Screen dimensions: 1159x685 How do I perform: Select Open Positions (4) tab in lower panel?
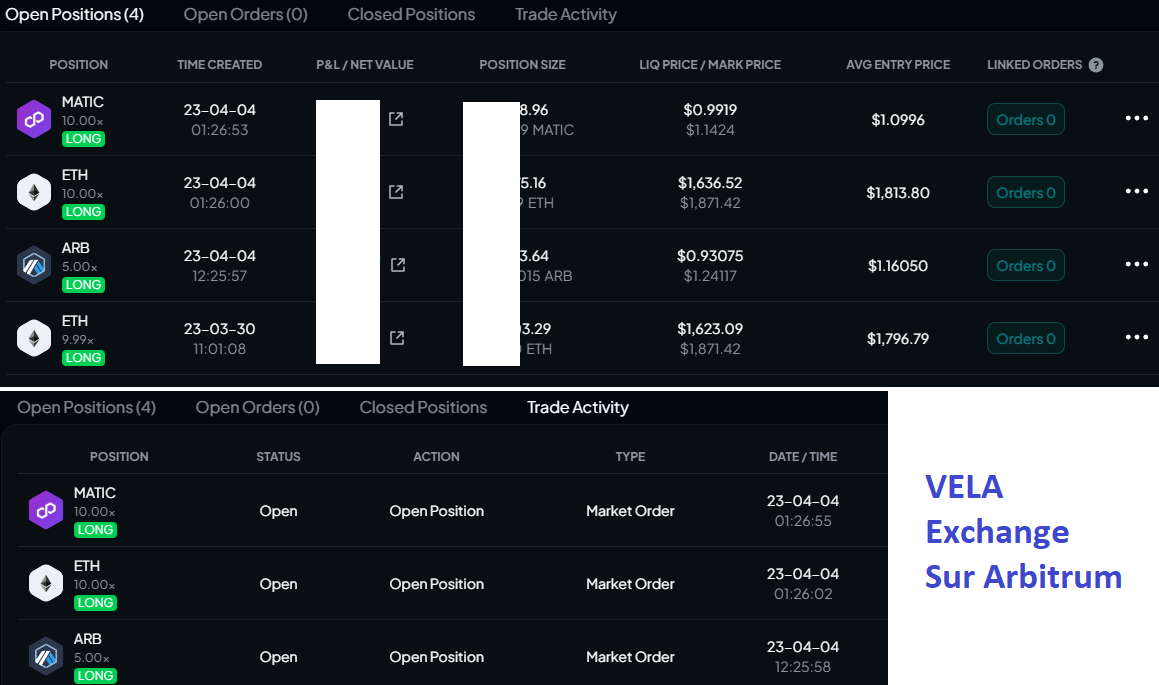pos(86,408)
